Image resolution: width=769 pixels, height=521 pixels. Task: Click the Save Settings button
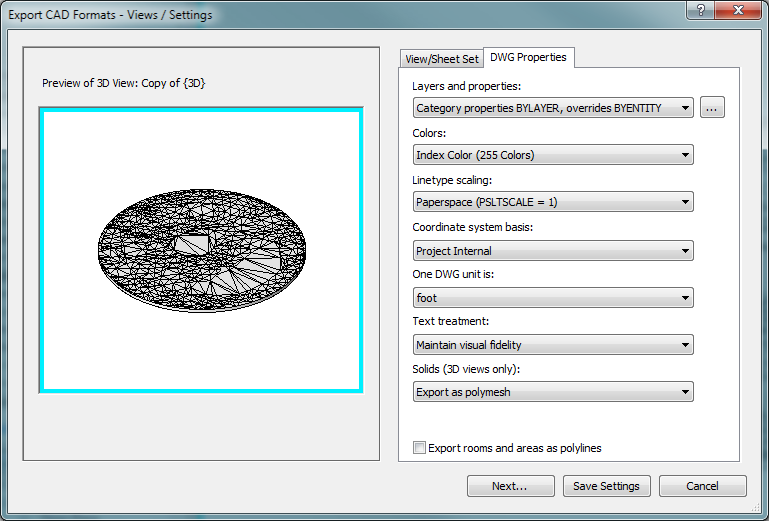[x=606, y=486]
